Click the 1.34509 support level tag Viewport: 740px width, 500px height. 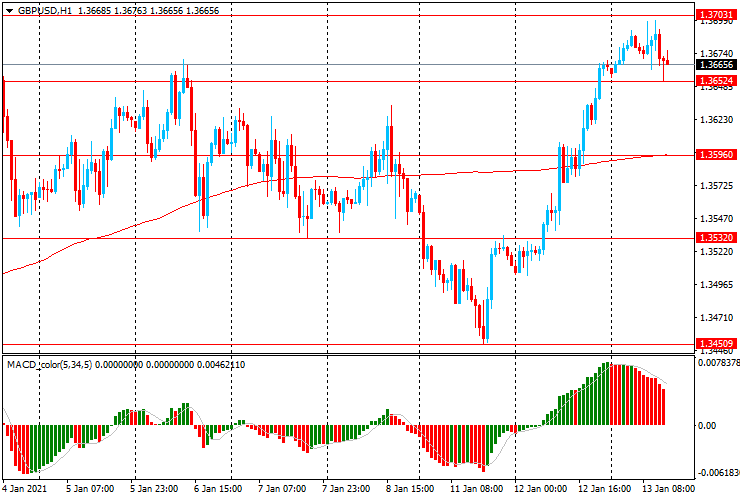click(715, 344)
